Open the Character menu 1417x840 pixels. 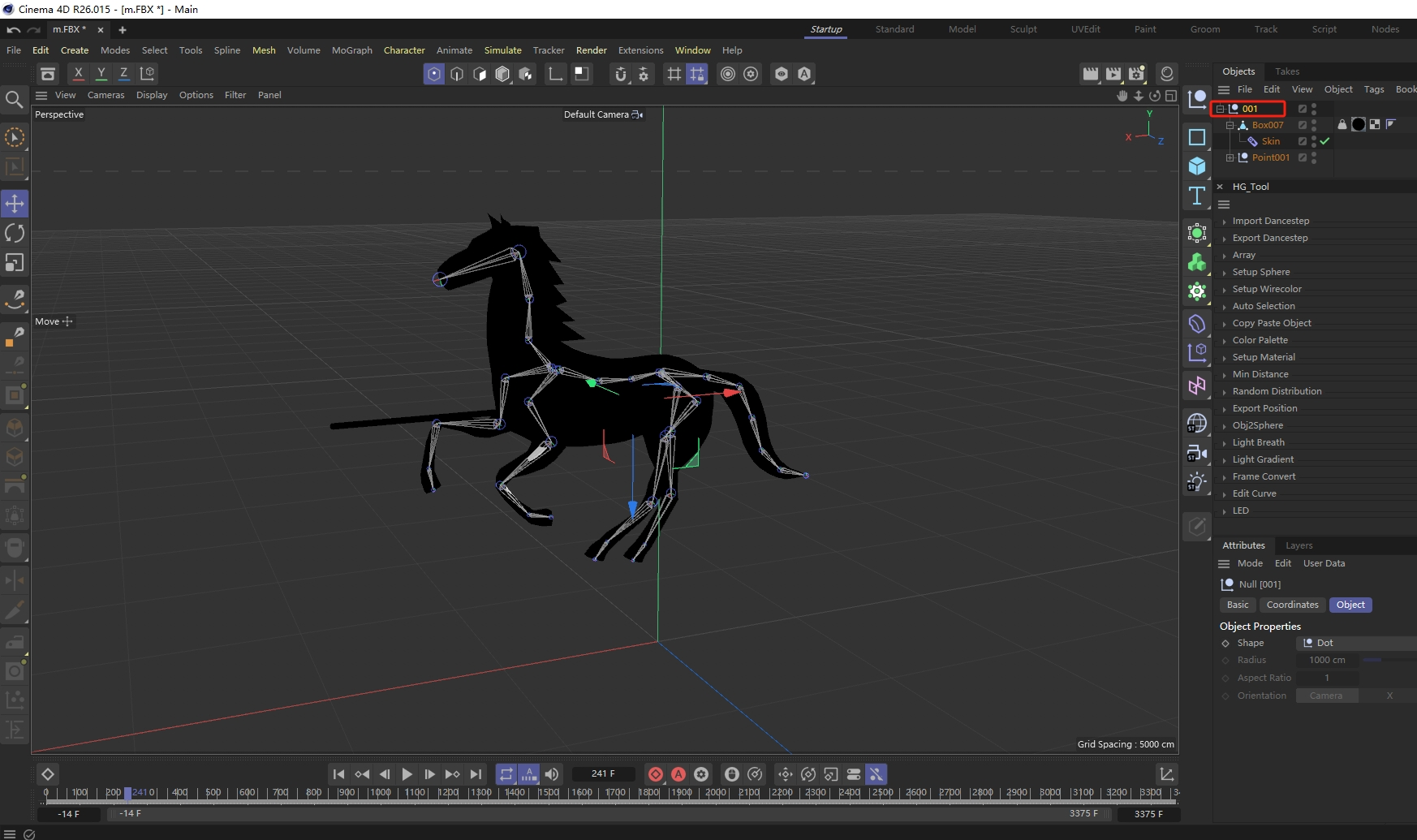pos(404,50)
